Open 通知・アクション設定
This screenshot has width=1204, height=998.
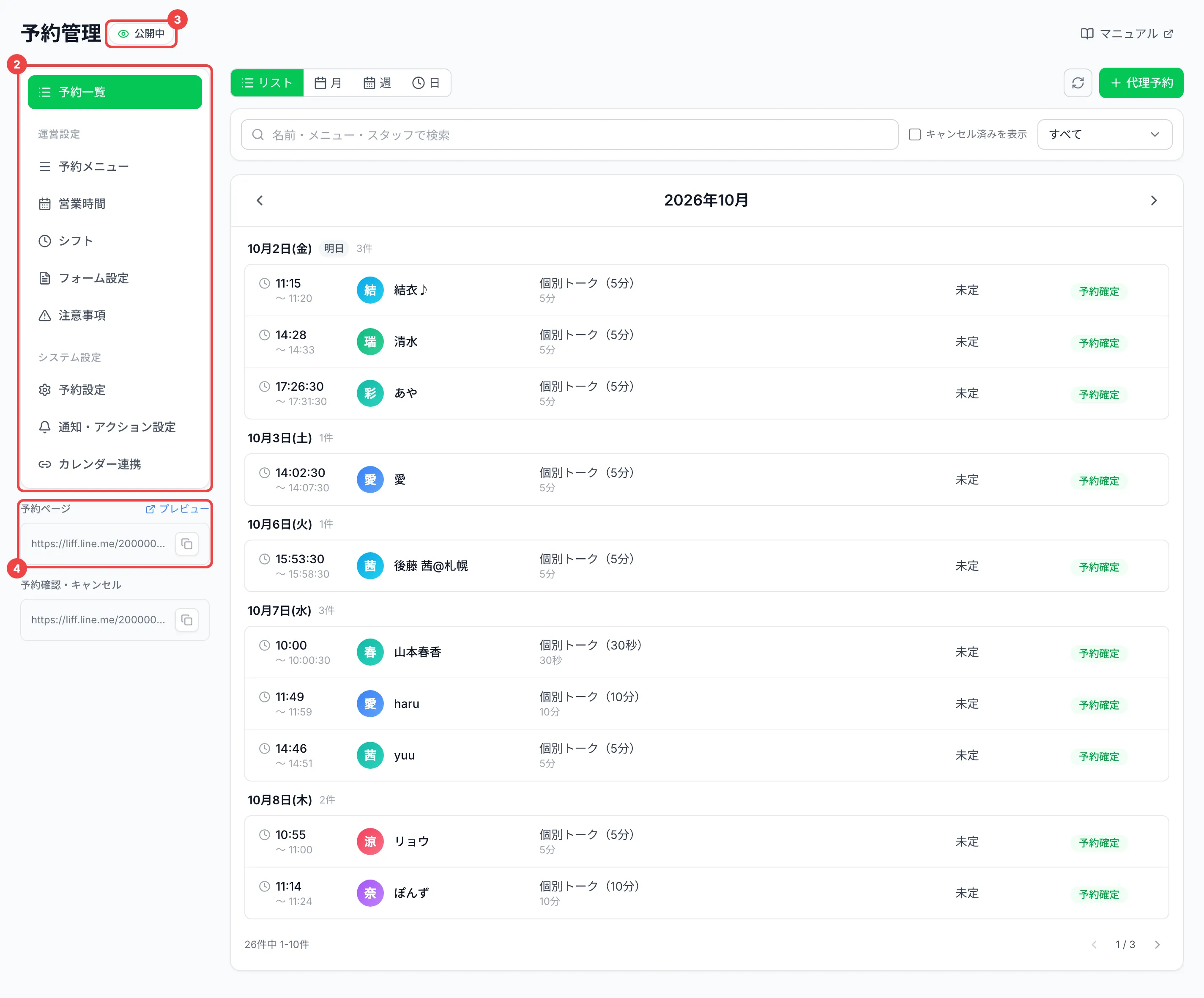(115, 428)
